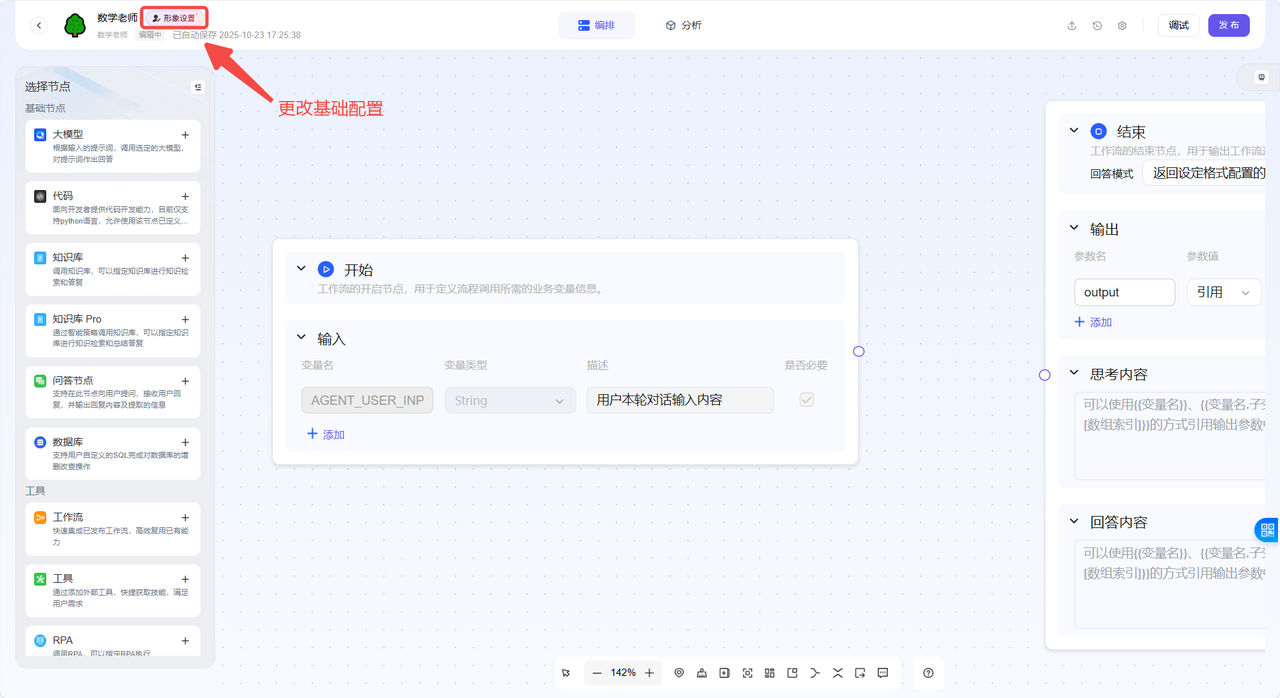Click the back arrow beside 数学老师
The height and width of the screenshot is (698, 1280).
(39, 26)
